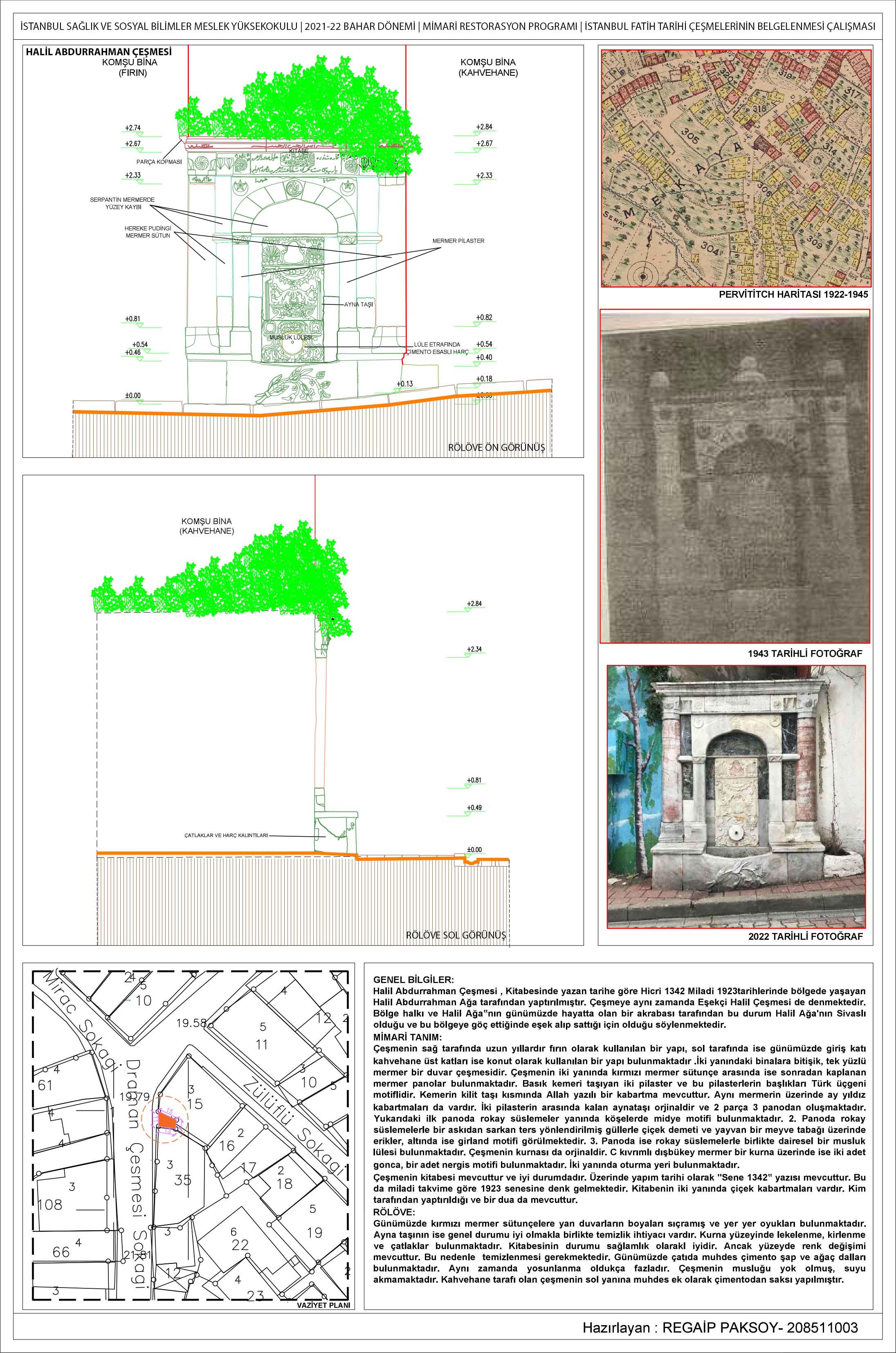Select the 'HEREKE PUDİNGİ MERMER SÜTUN' annotation

click(148, 232)
